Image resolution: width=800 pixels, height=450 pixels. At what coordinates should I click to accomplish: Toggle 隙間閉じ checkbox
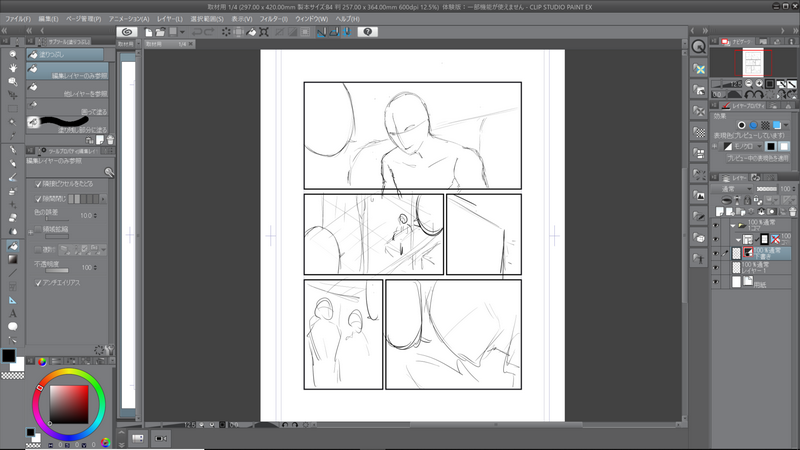click(x=38, y=199)
